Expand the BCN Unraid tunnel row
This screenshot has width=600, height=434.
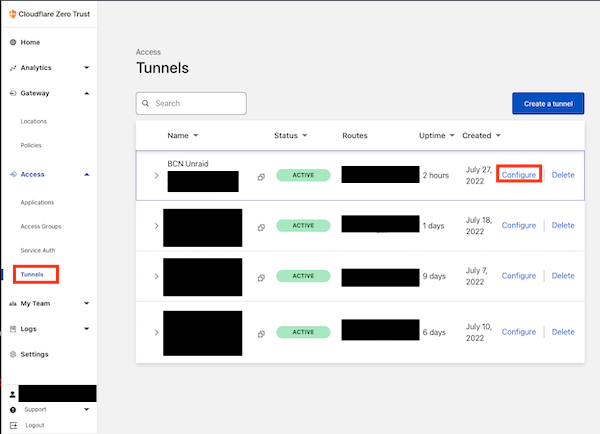click(156, 176)
